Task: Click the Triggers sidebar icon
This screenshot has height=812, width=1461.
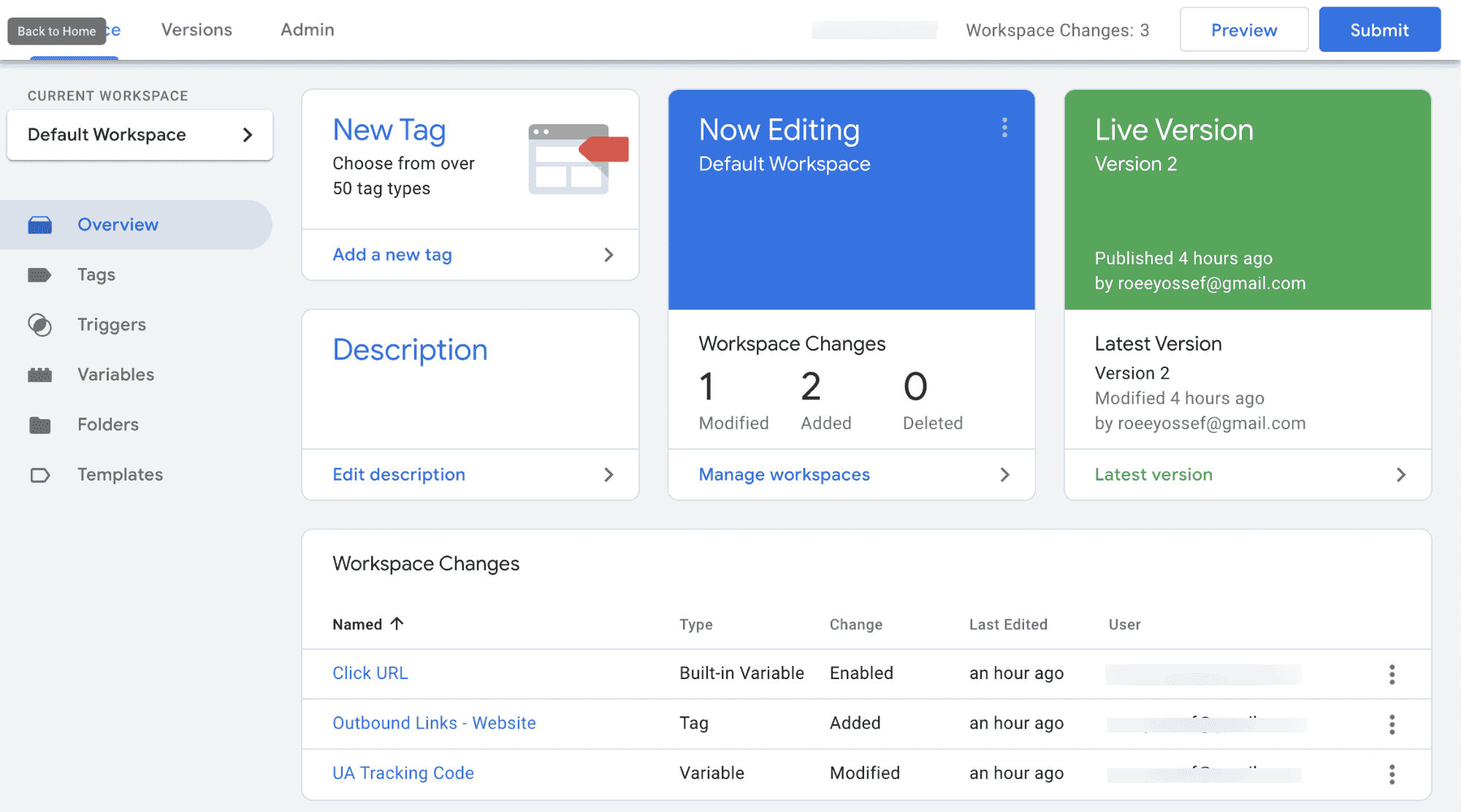Action: [39, 325]
